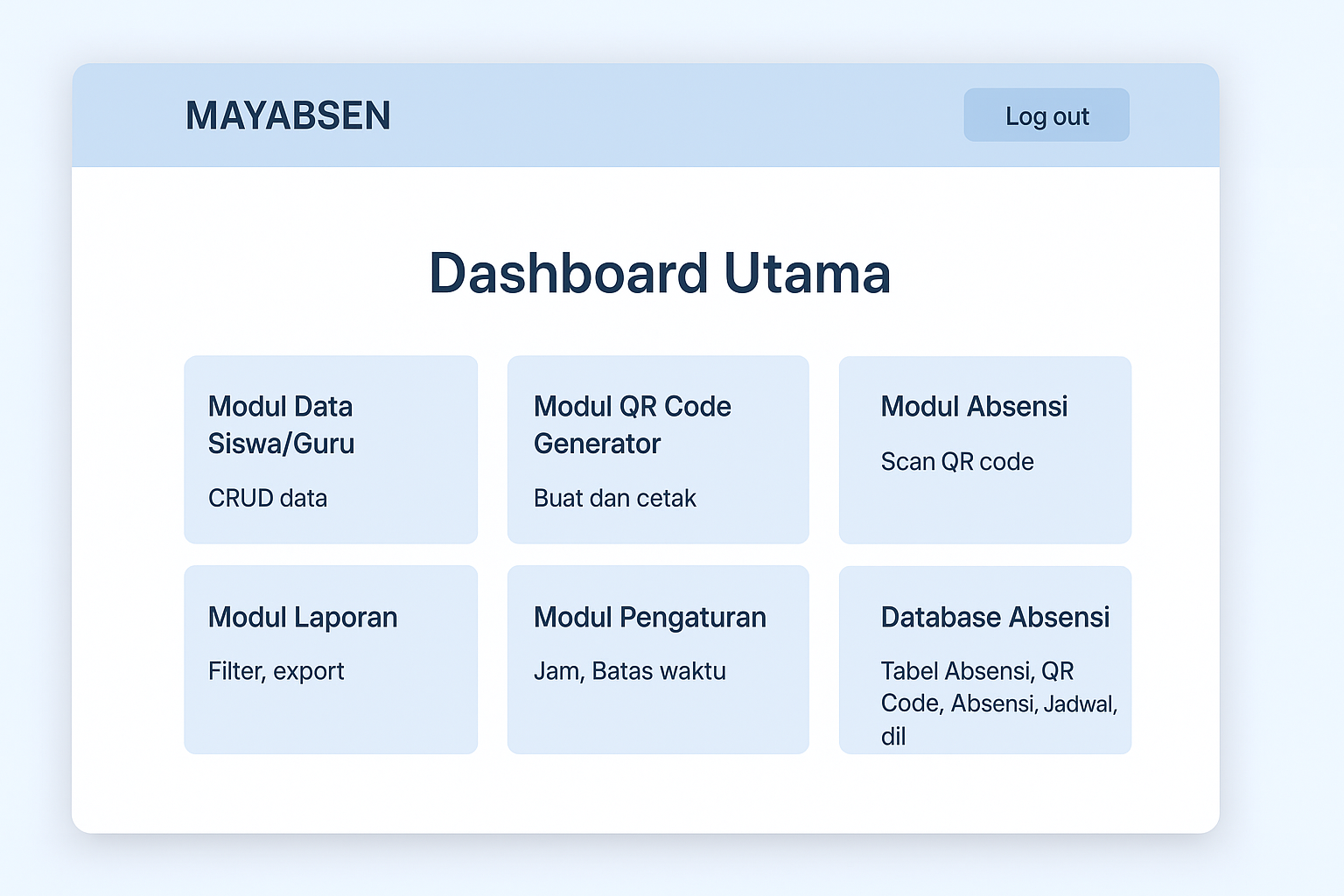Click the "Modul Pengaturan" title text
The image size is (1344, 896).
click(x=650, y=617)
